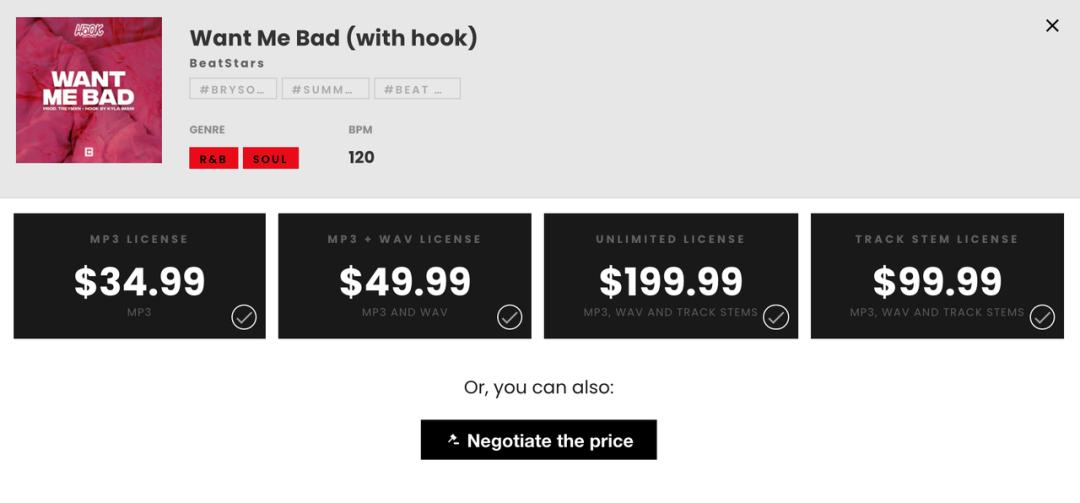This screenshot has height=503, width=1080.
Task: Choose the $199.99 Unlimited License price
Action: 671,282
